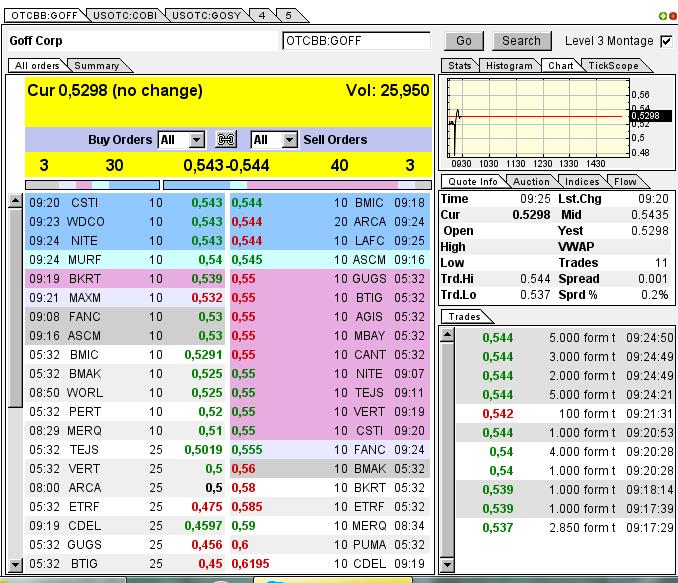Click the Cur 0,5298 (no change) banner

tap(115, 90)
